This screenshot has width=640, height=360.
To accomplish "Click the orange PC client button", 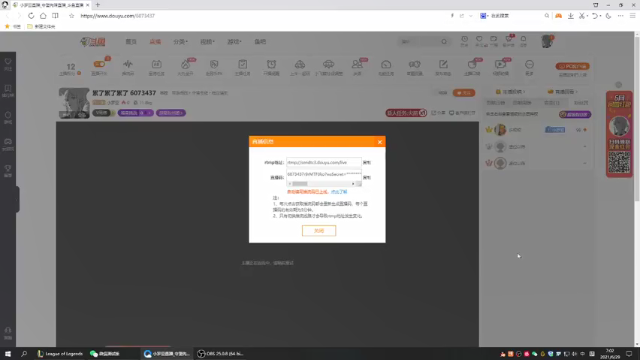I will (x=573, y=66).
